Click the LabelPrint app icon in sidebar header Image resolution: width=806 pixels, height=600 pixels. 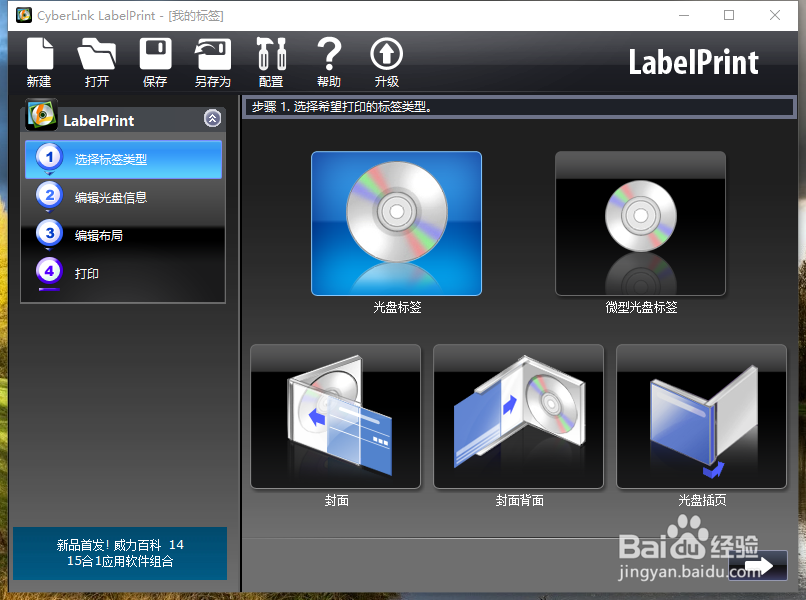coord(42,114)
